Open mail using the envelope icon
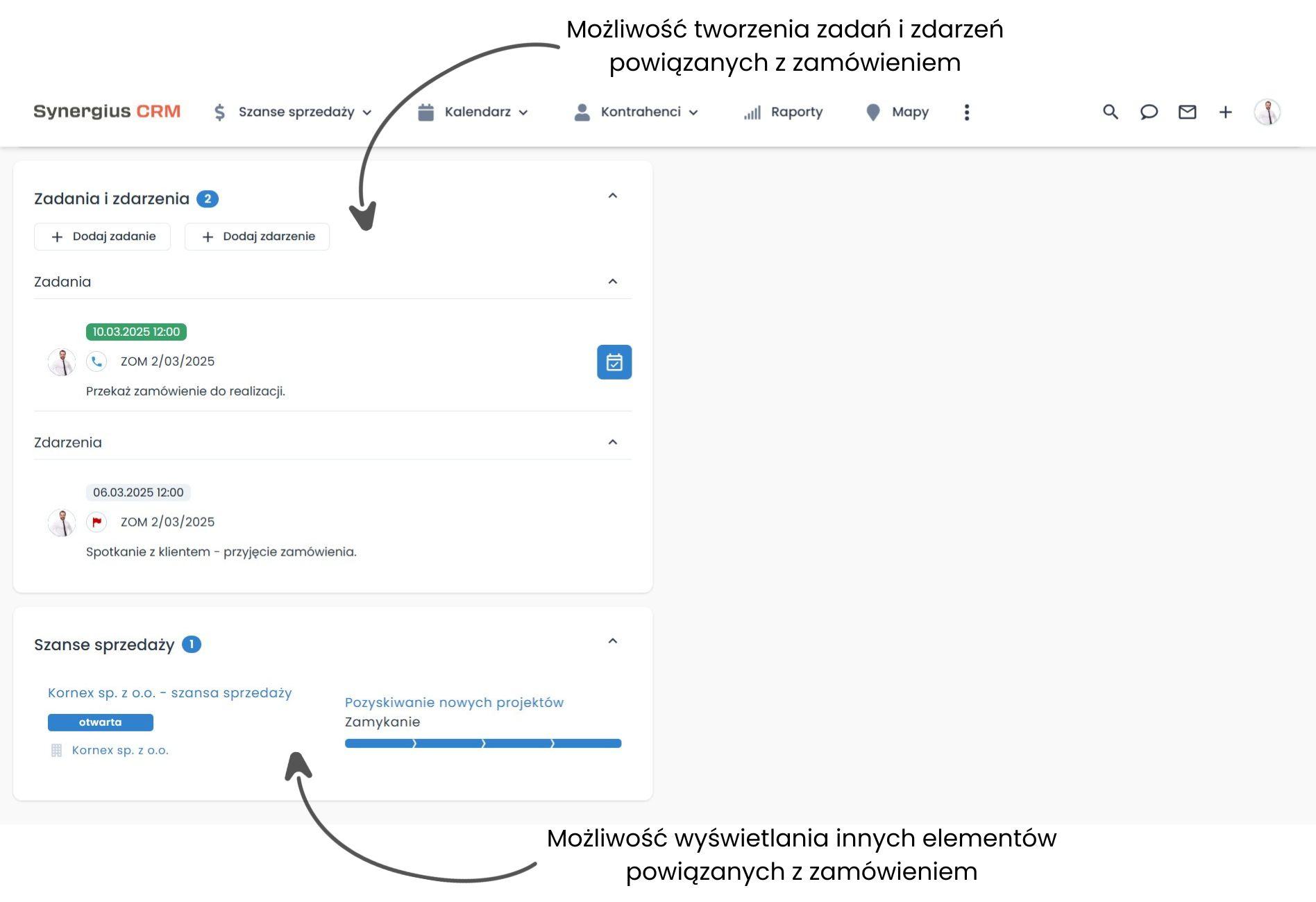 1187,112
